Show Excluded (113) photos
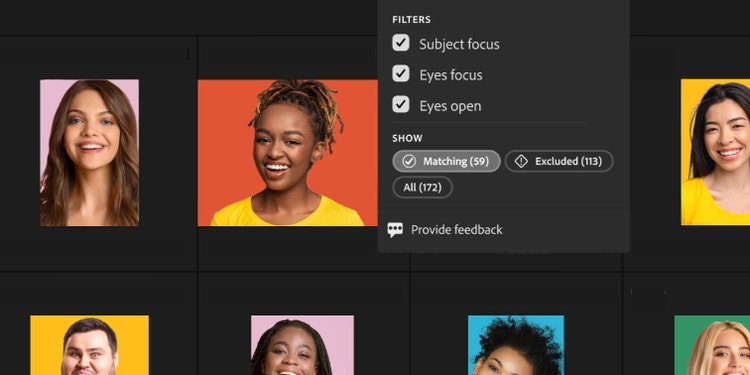750x375 pixels. [x=559, y=161]
